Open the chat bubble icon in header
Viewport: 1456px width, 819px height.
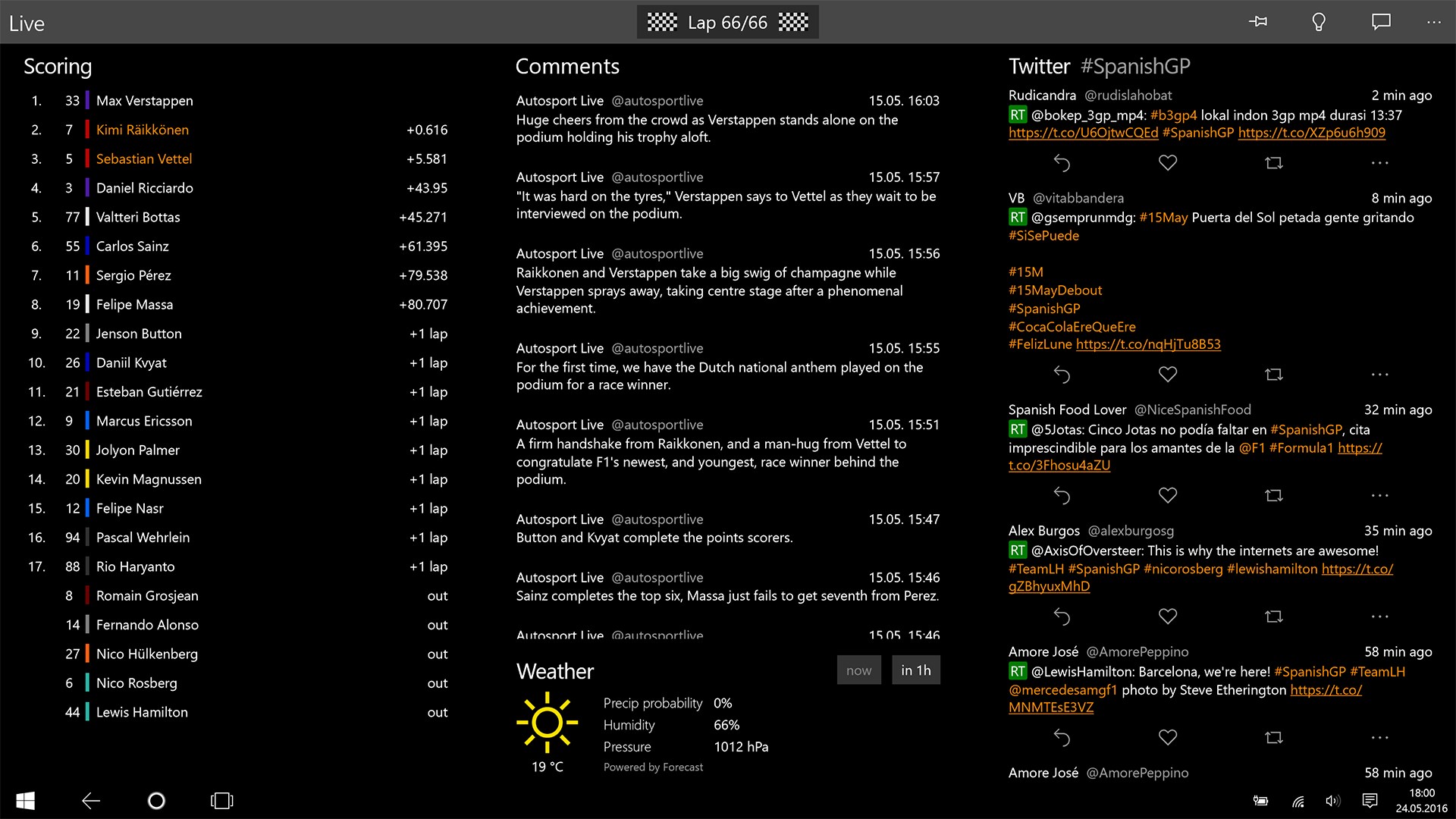[x=1381, y=22]
